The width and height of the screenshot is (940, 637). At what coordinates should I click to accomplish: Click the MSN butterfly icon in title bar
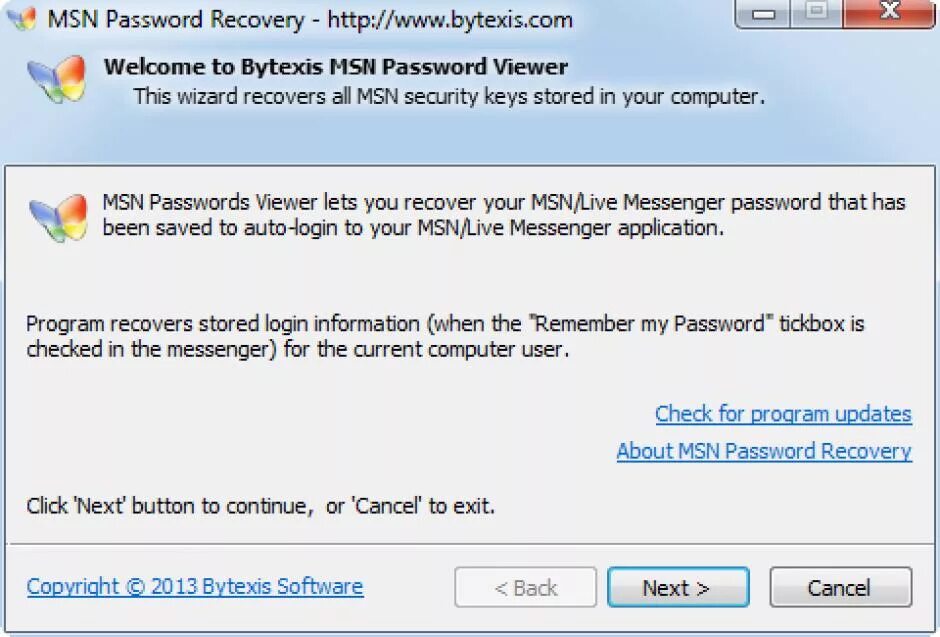22,18
